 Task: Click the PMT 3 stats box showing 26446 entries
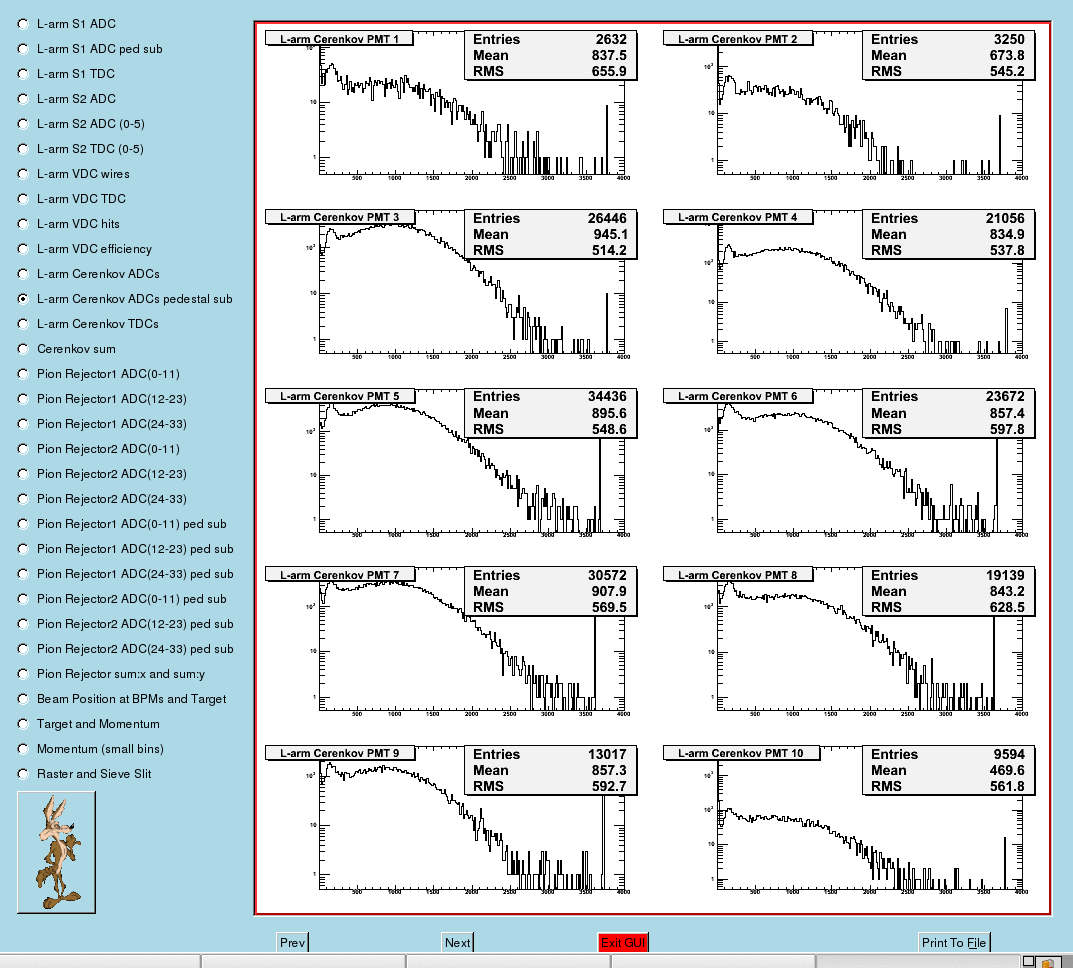(550, 234)
